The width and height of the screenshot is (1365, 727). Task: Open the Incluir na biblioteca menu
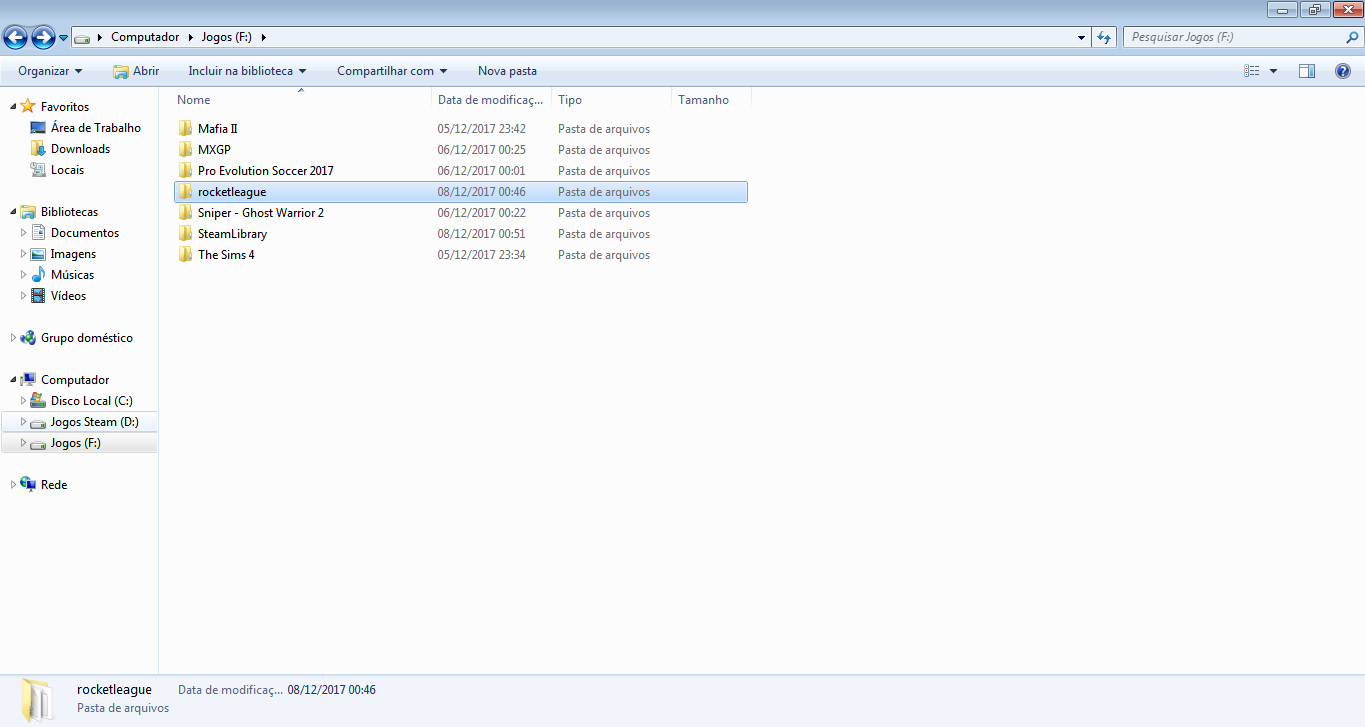tap(247, 71)
